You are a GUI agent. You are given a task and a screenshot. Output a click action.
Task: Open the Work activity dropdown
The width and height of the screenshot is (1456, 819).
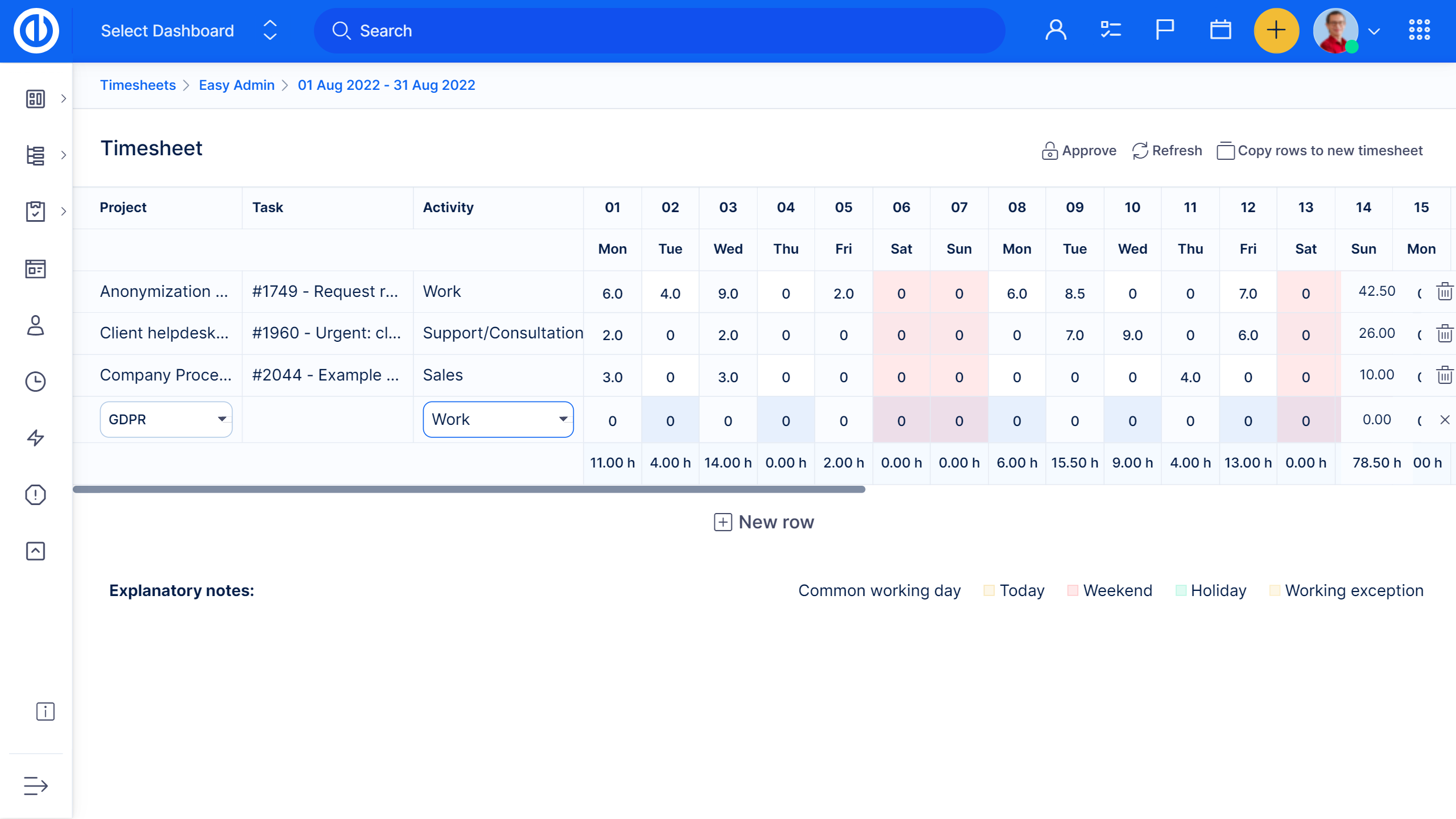pyautogui.click(x=498, y=420)
